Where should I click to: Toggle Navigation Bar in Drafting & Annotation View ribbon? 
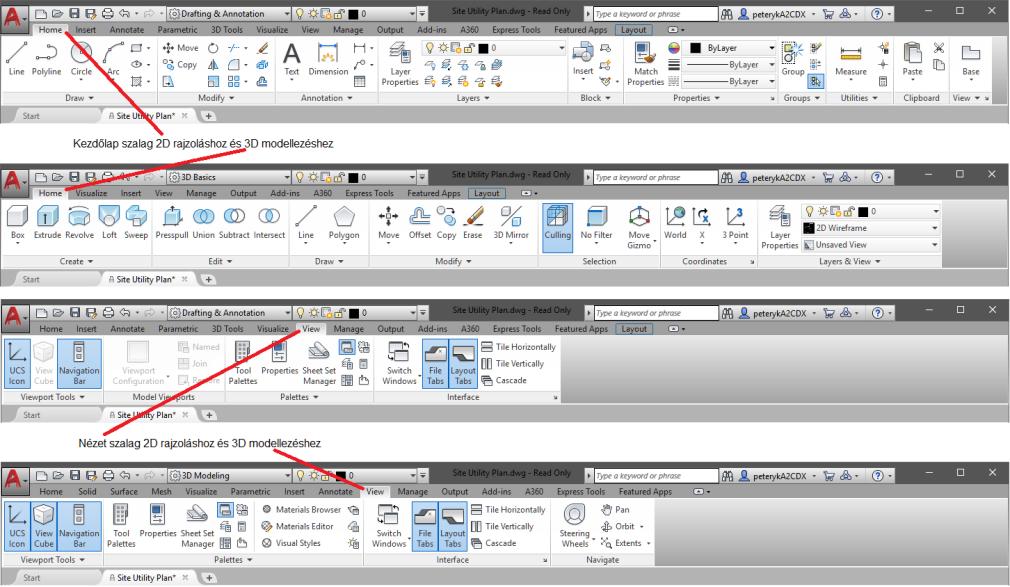[x=79, y=363]
